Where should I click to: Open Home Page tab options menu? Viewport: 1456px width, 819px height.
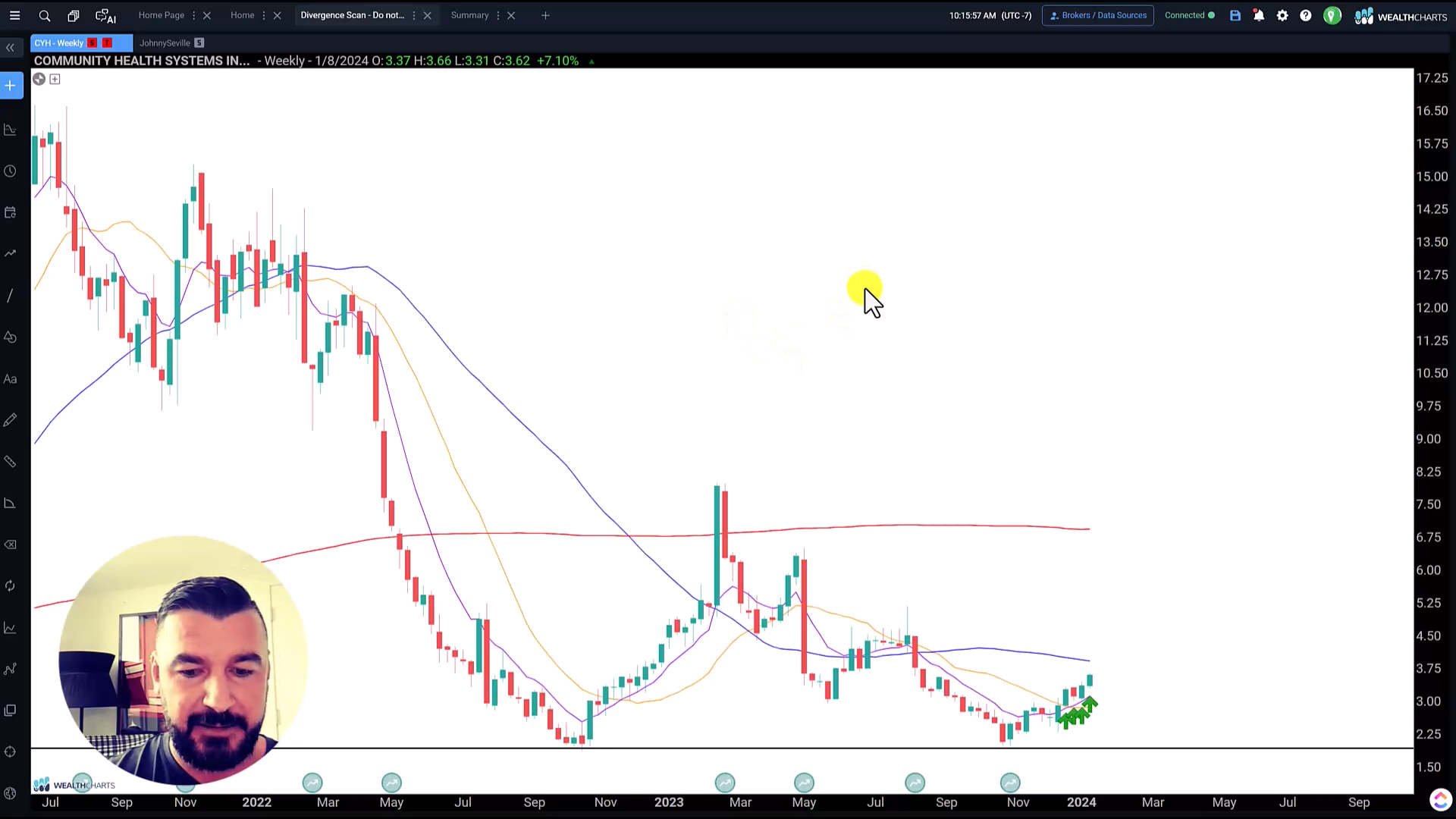[x=194, y=15]
